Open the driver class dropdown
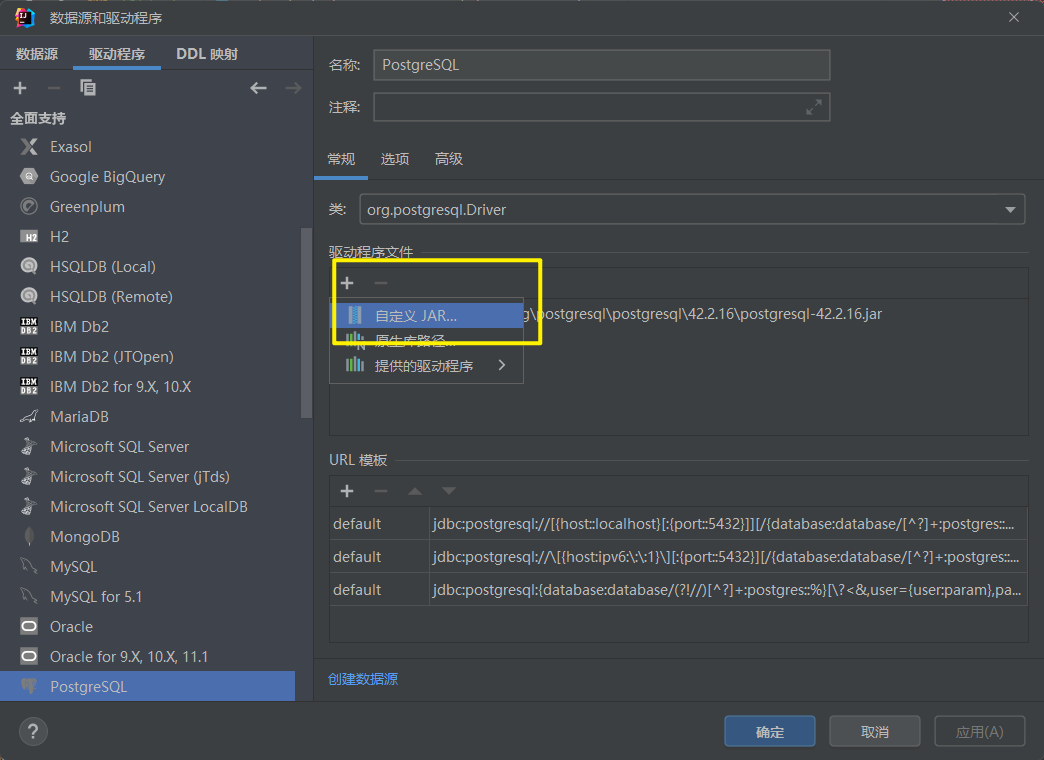The image size is (1044, 760). [x=1008, y=209]
